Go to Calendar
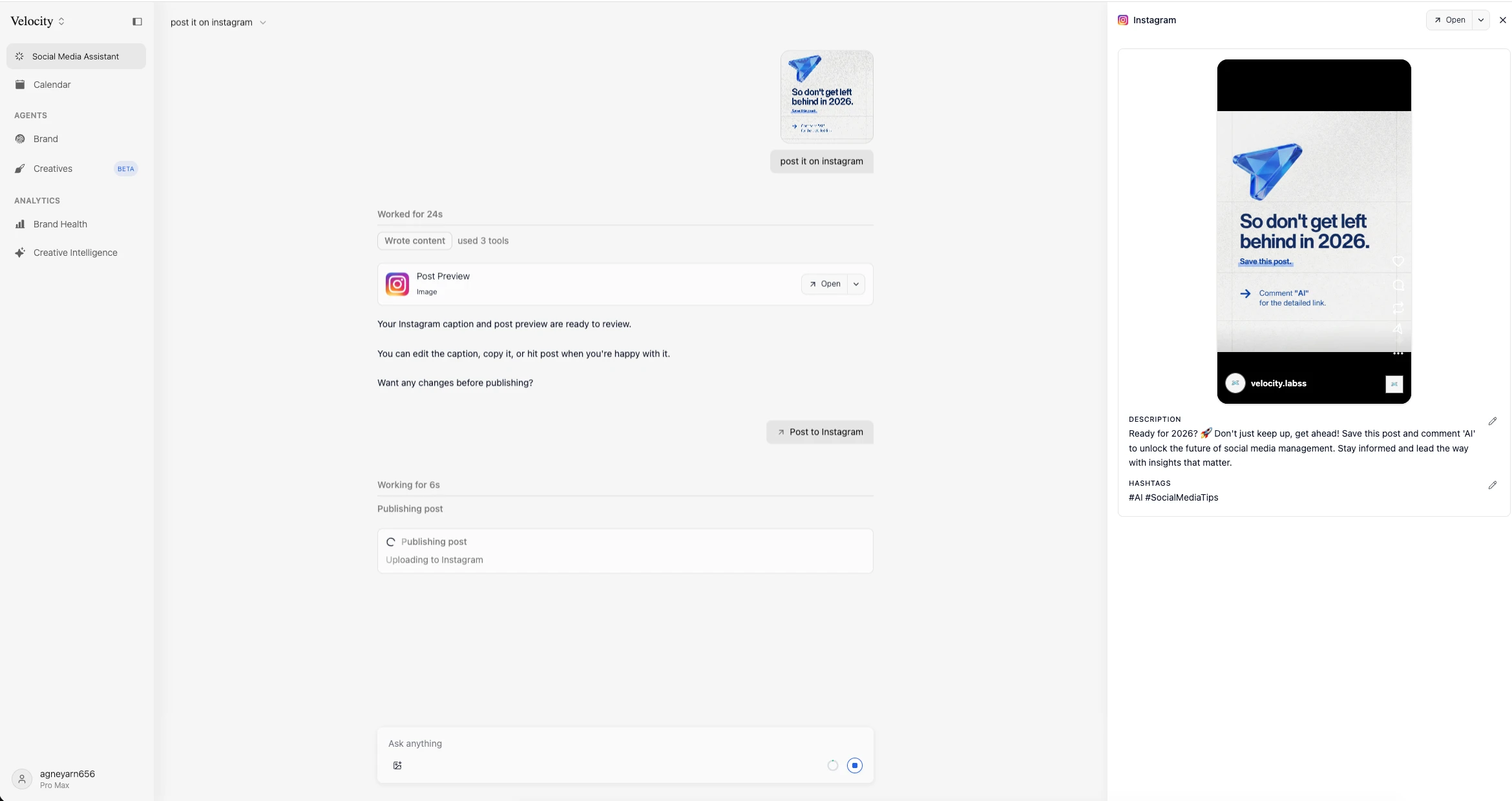This screenshot has height=801, width=1512. pos(76,85)
